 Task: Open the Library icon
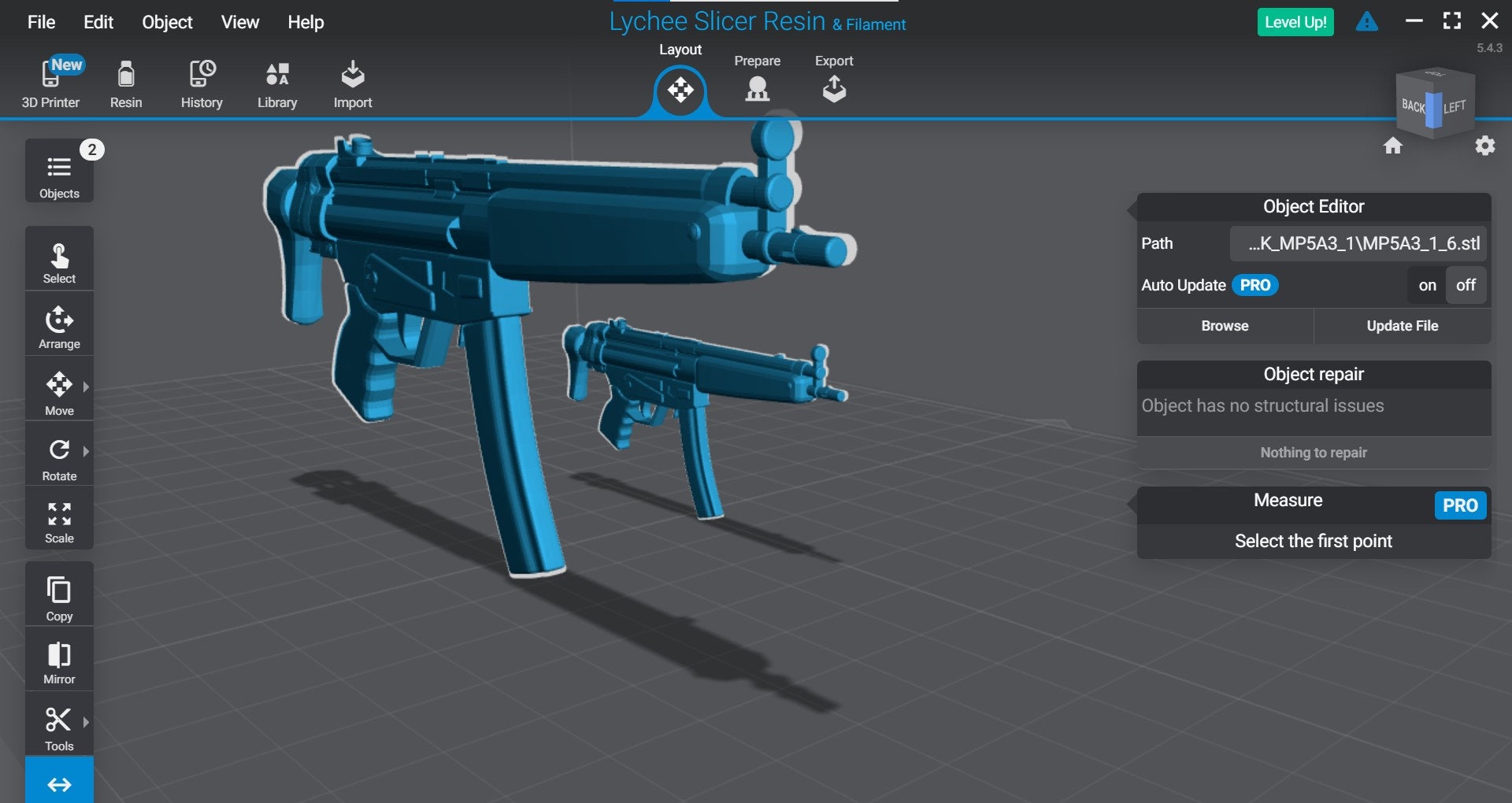click(x=276, y=83)
